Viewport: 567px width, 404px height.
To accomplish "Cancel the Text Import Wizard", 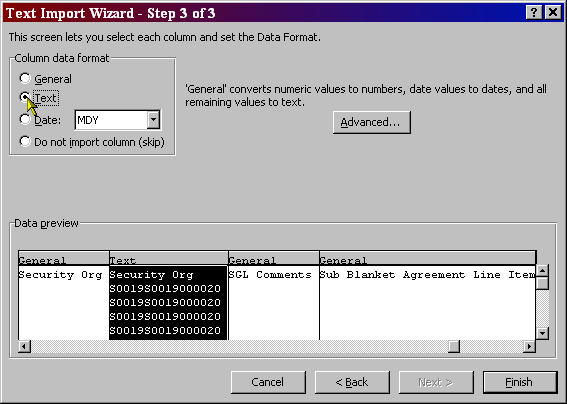I will [268, 382].
